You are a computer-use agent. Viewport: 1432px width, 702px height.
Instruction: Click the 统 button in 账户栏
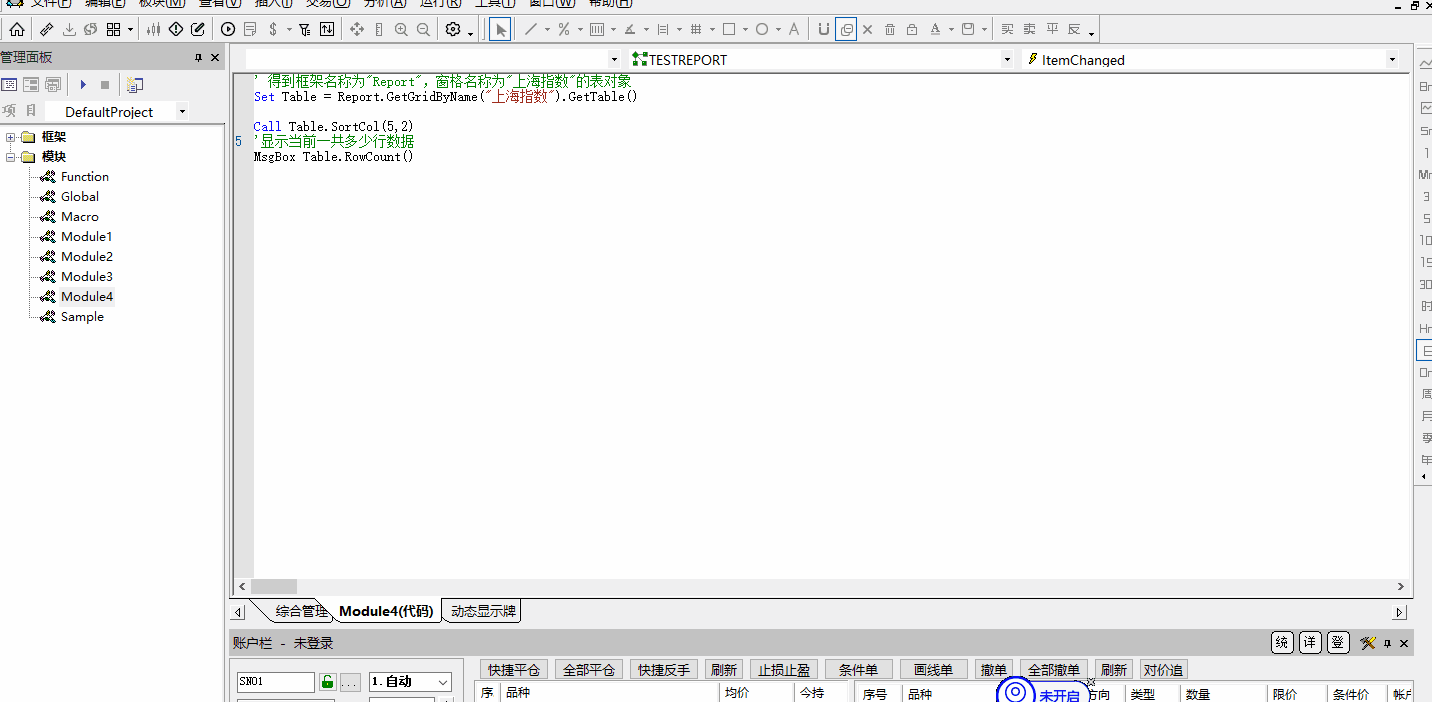(1282, 643)
